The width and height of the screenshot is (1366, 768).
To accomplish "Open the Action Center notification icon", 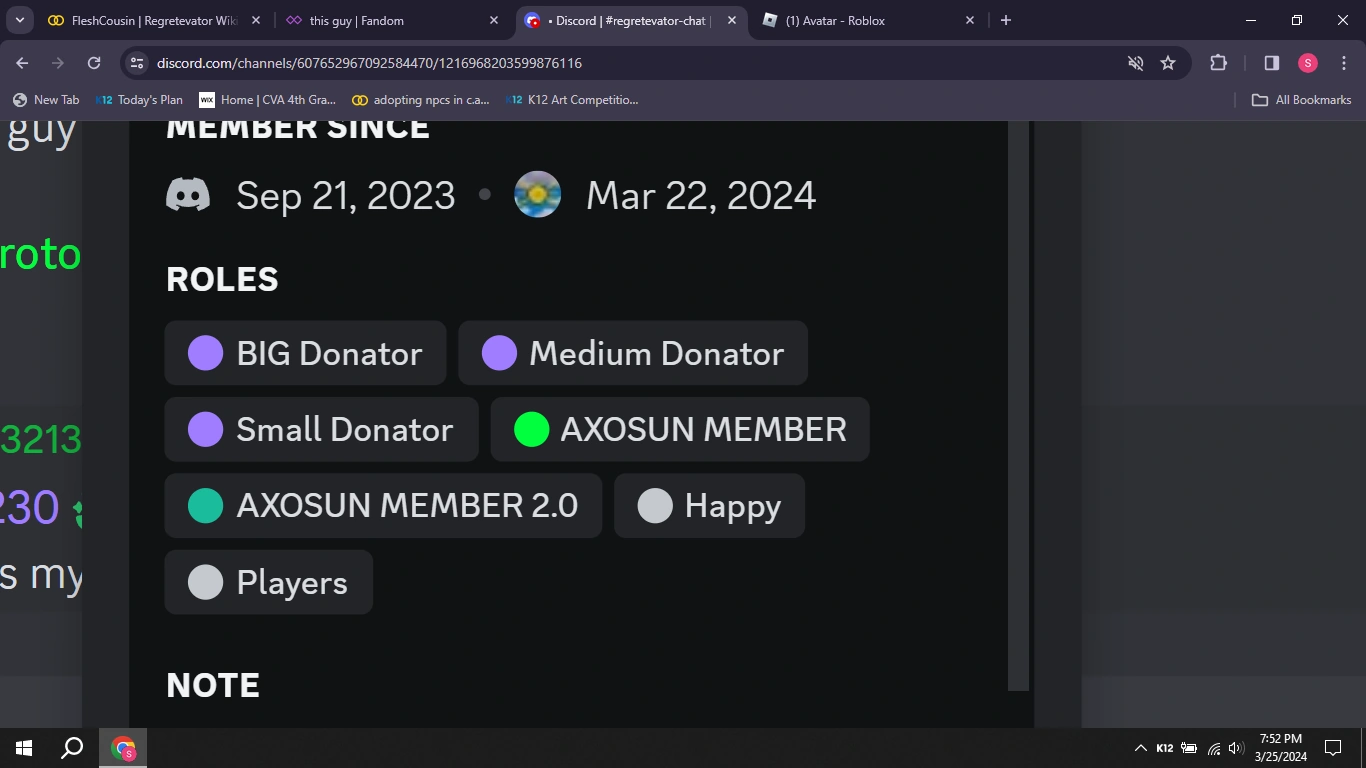I will coord(1332,747).
